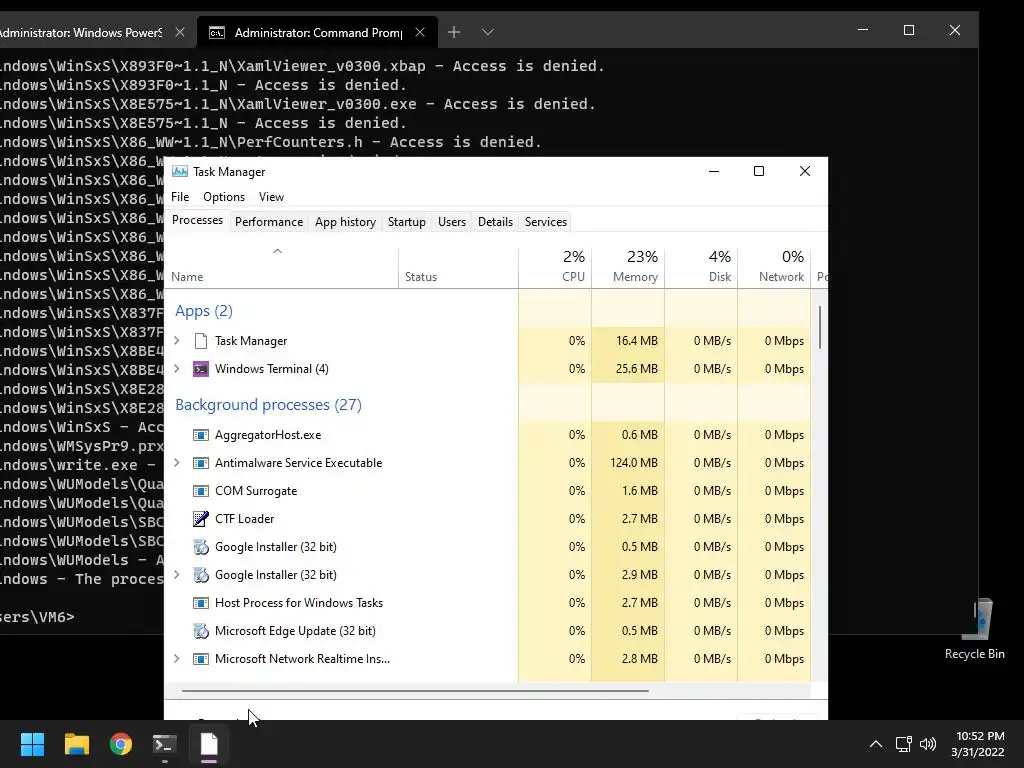
Task: Click the AggregatorHost.exe process icon
Action: (x=201, y=435)
